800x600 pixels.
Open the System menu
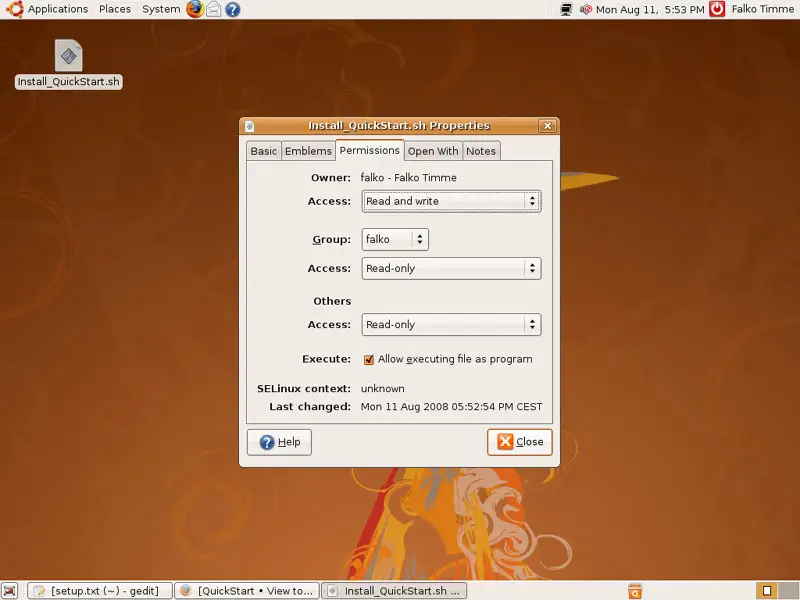click(161, 9)
